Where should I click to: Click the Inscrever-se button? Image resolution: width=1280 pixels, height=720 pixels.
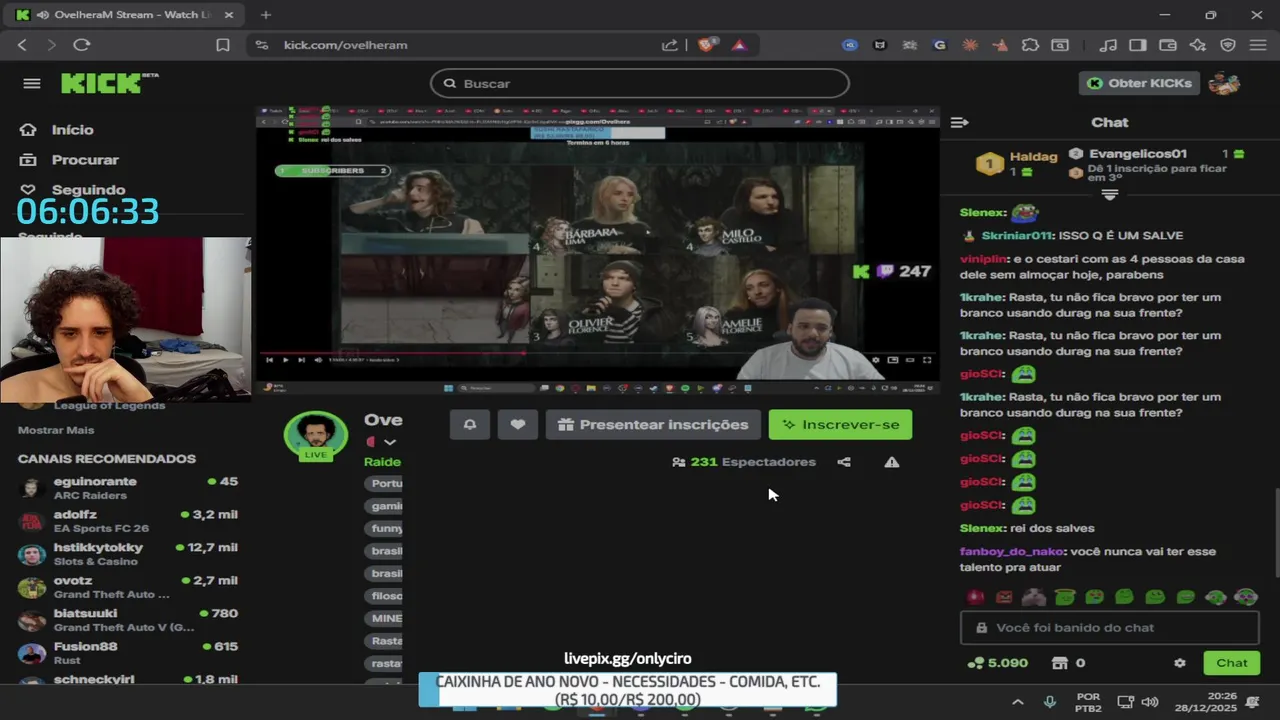tap(840, 424)
